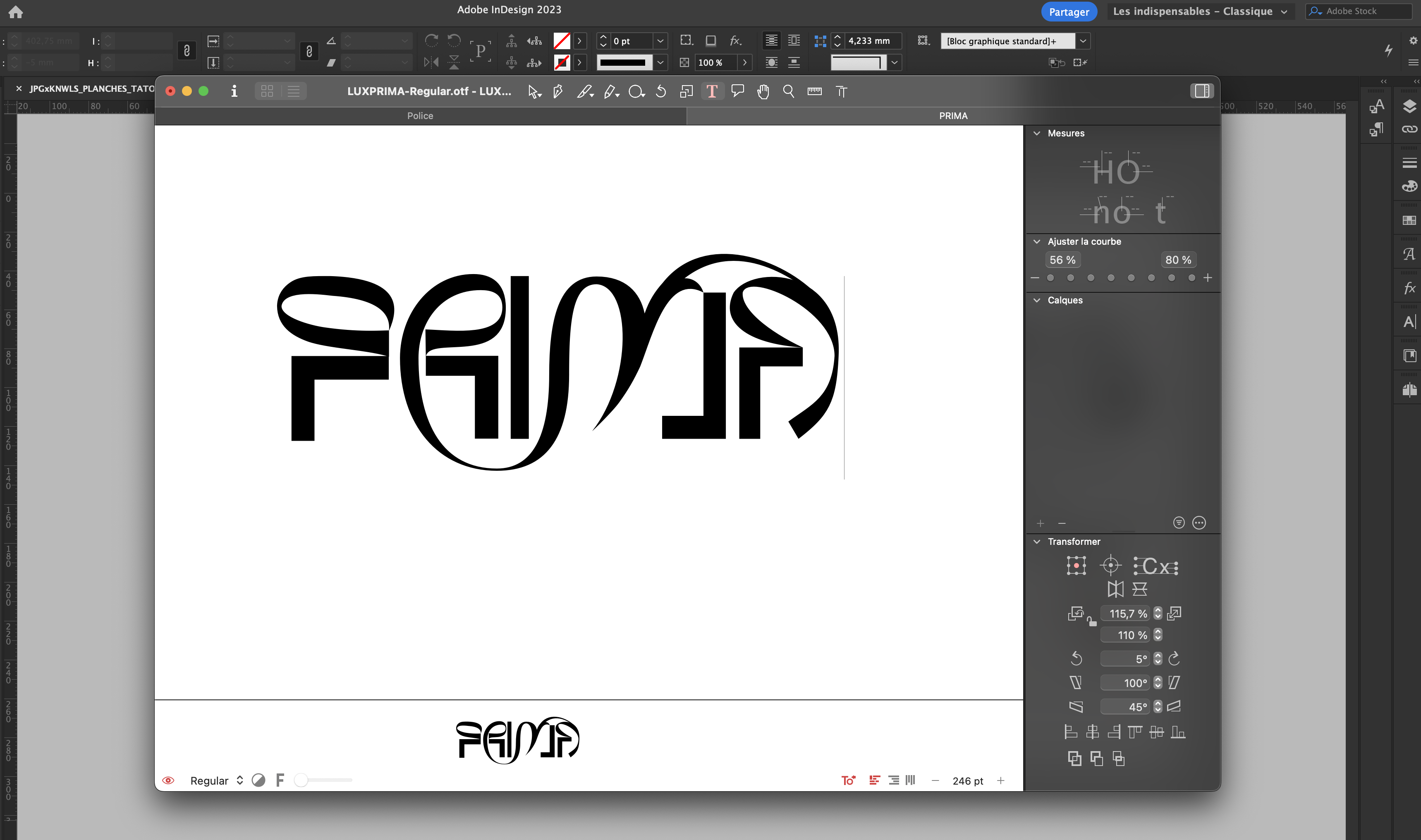
Task: Remove a layer with minus in Calques
Action: click(x=1062, y=523)
